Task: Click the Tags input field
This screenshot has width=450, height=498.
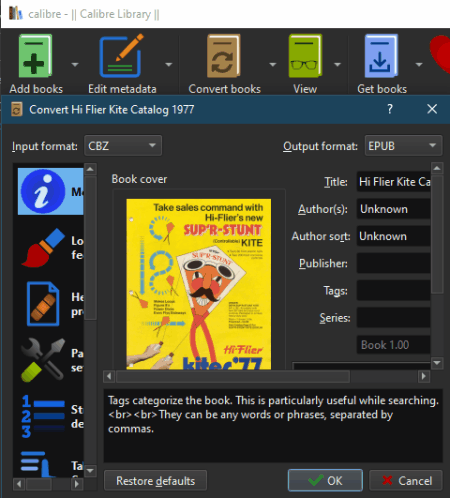Action: (x=394, y=291)
